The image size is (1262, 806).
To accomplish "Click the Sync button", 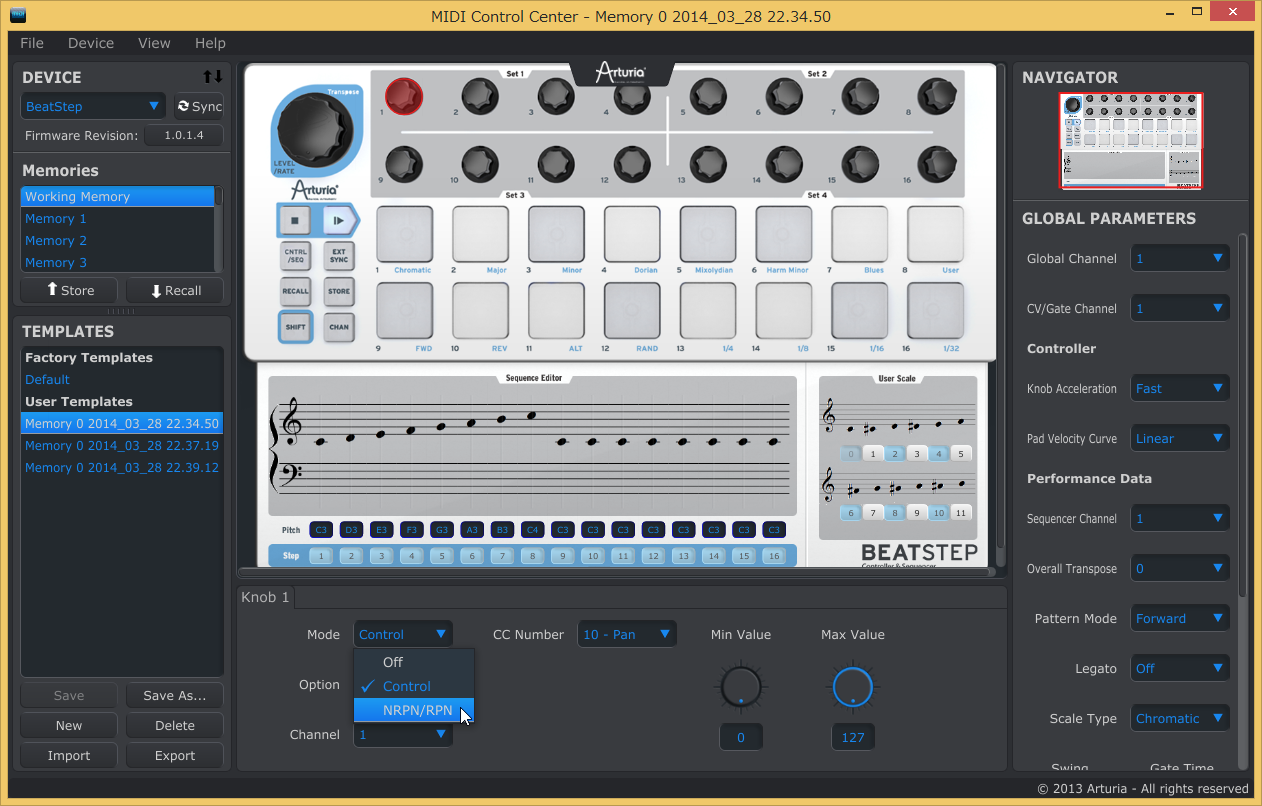I will [198, 106].
